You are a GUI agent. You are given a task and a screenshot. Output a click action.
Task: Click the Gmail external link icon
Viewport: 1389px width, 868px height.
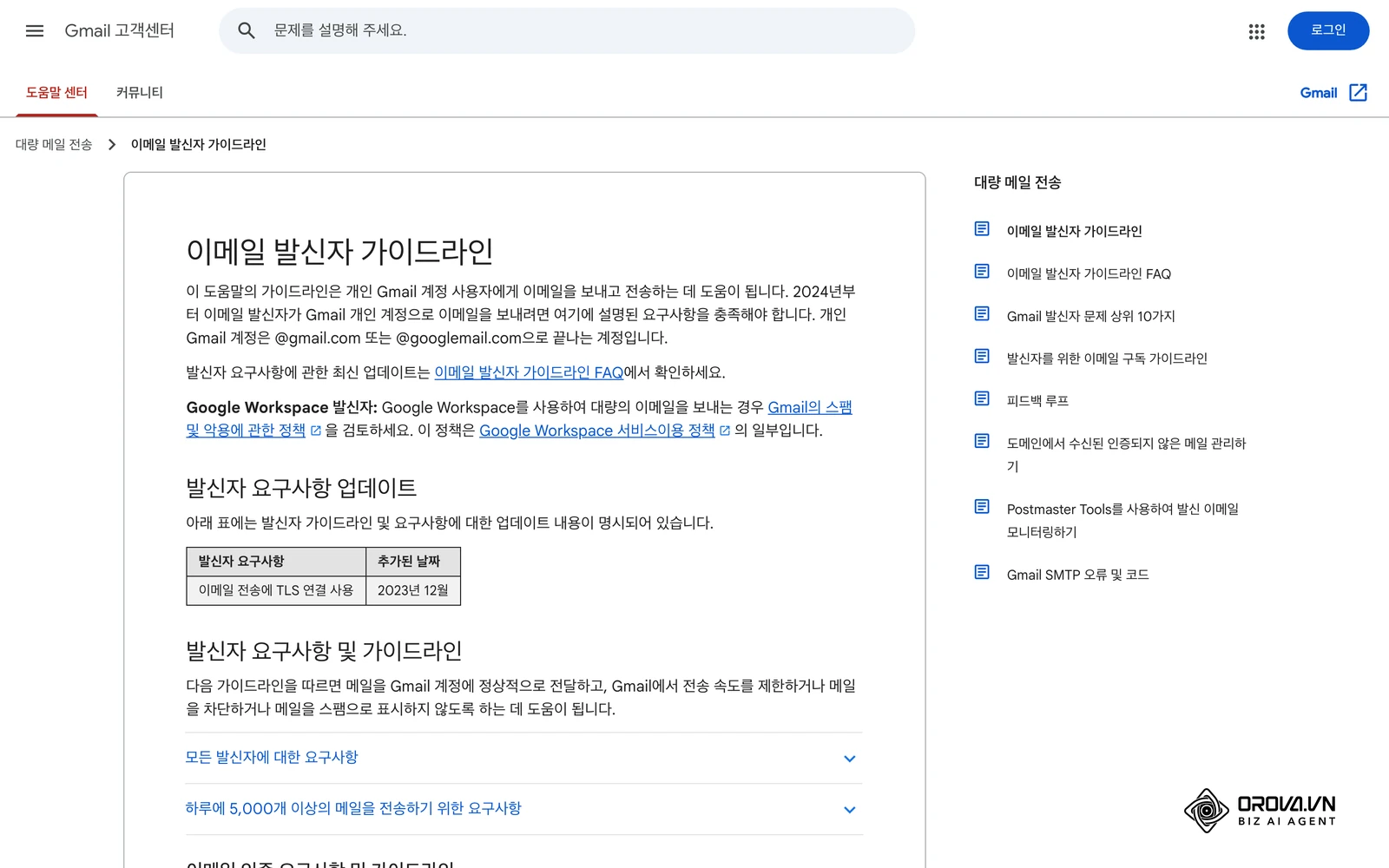pyautogui.click(x=1359, y=93)
